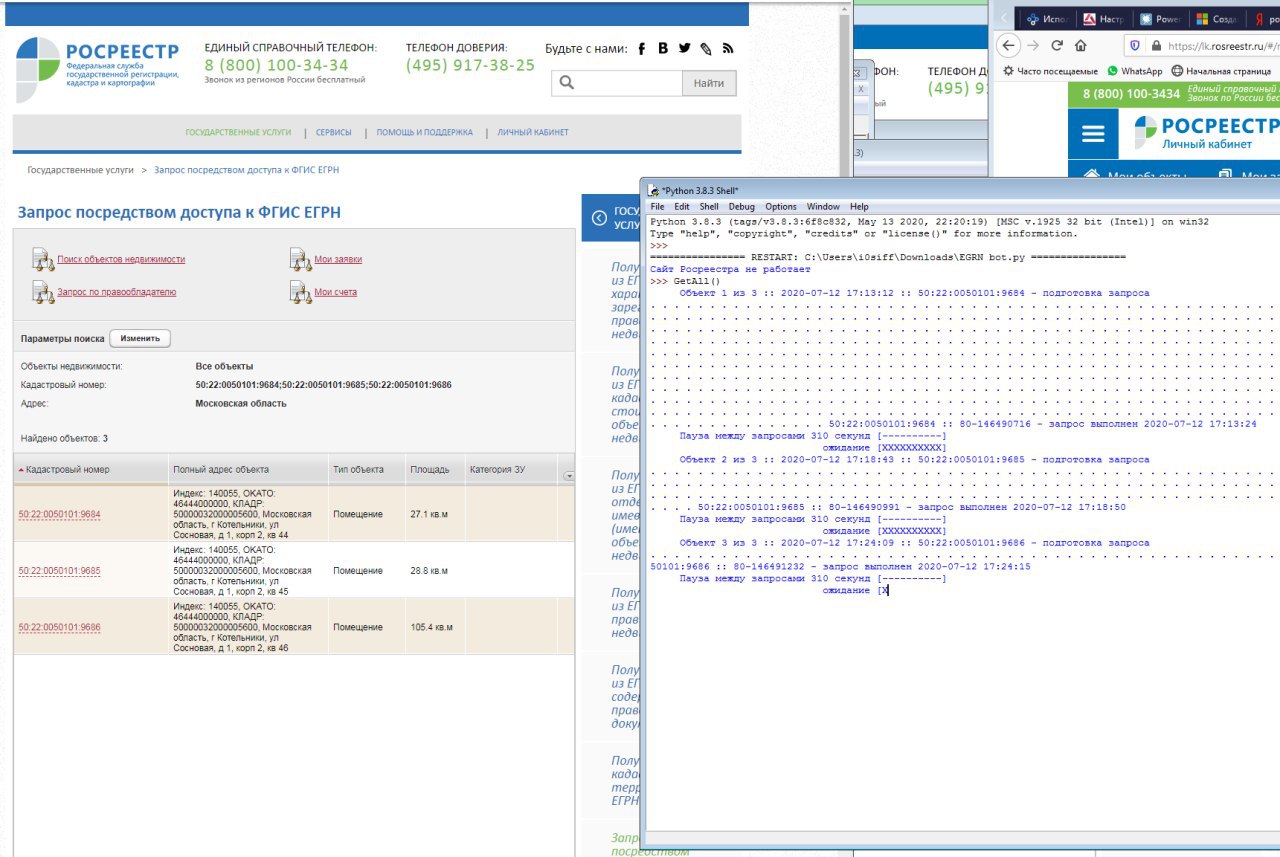Click the tracking protection shield in Firefox
This screenshot has height=857, width=1280.
pyautogui.click(x=1133, y=45)
